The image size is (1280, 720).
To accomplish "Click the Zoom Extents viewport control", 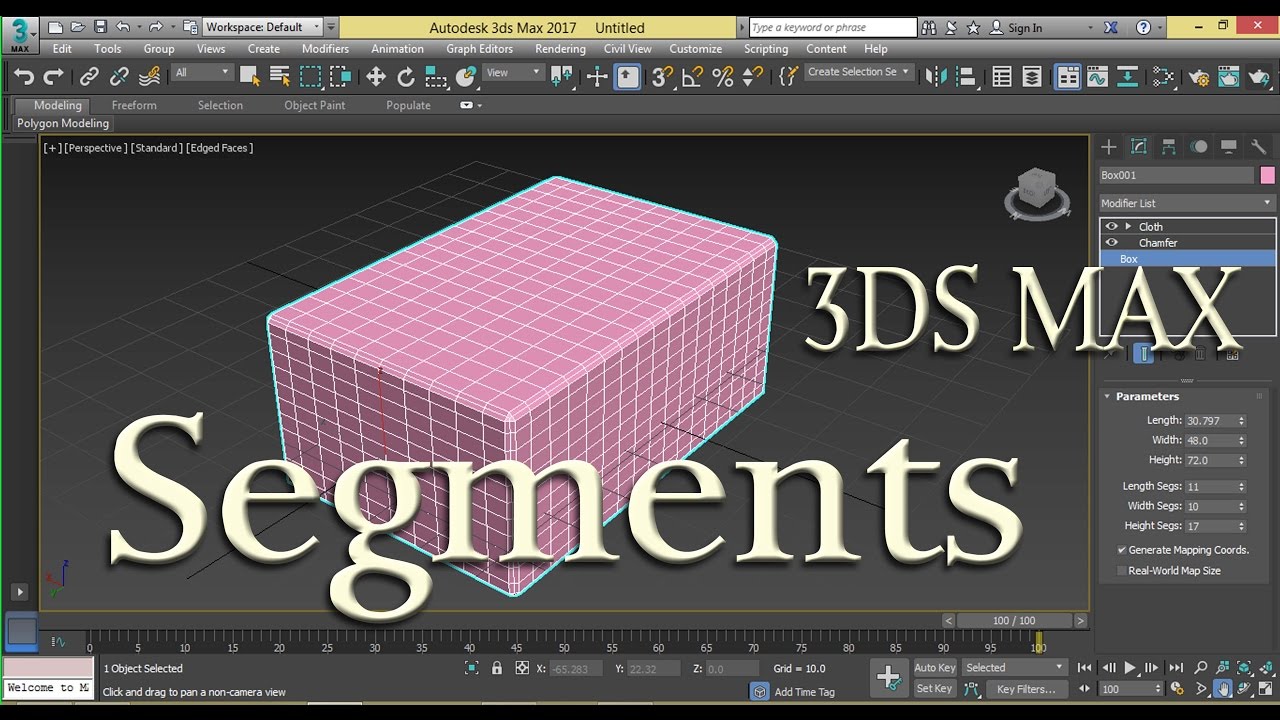I will pyautogui.click(x=1244, y=667).
